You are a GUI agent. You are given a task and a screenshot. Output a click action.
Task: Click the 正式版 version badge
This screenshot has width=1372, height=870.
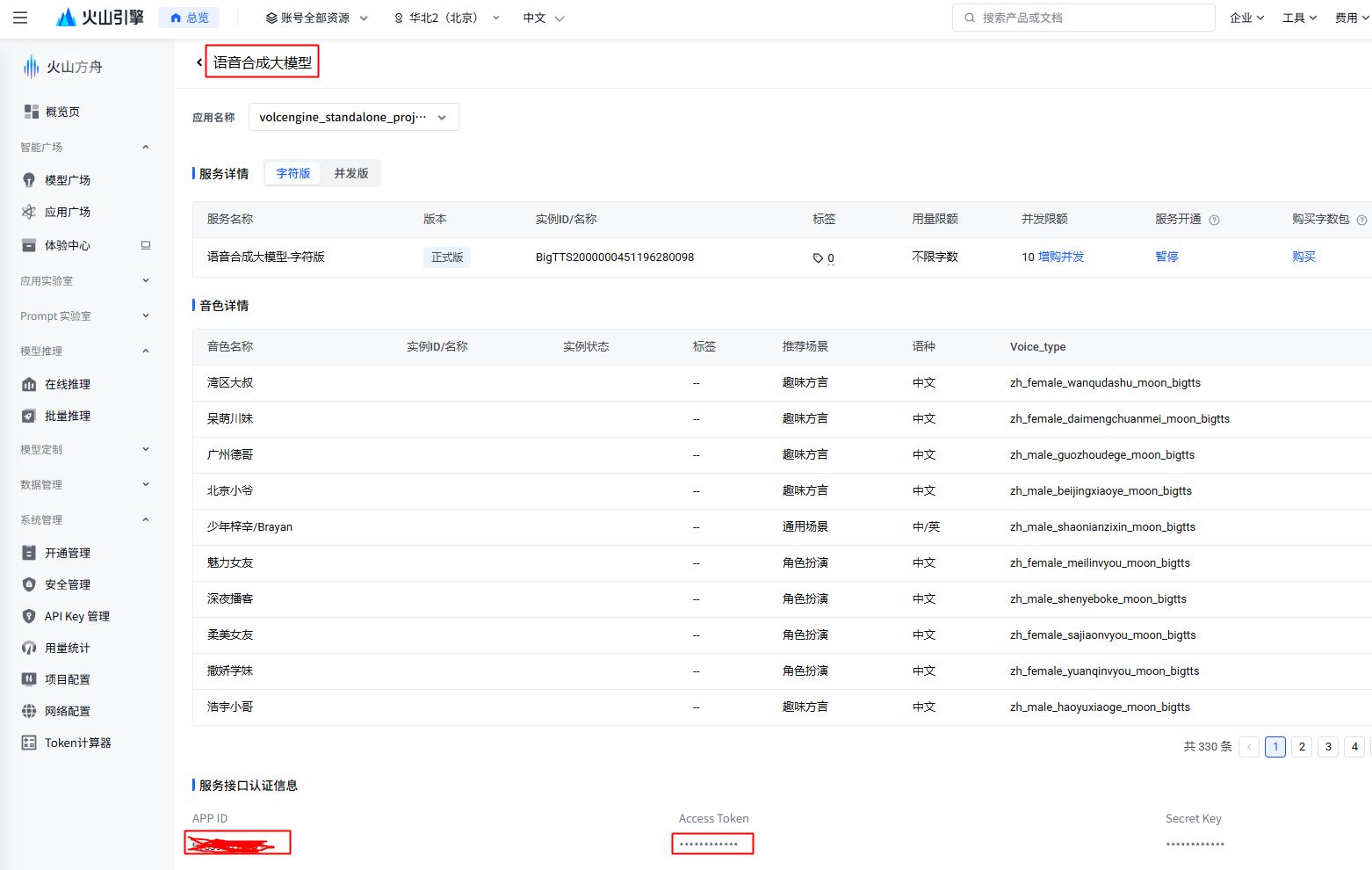click(x=447, y=257)
